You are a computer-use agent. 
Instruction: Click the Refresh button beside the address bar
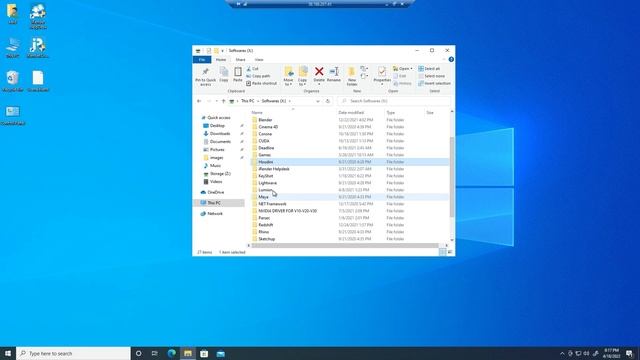[328, 101]
